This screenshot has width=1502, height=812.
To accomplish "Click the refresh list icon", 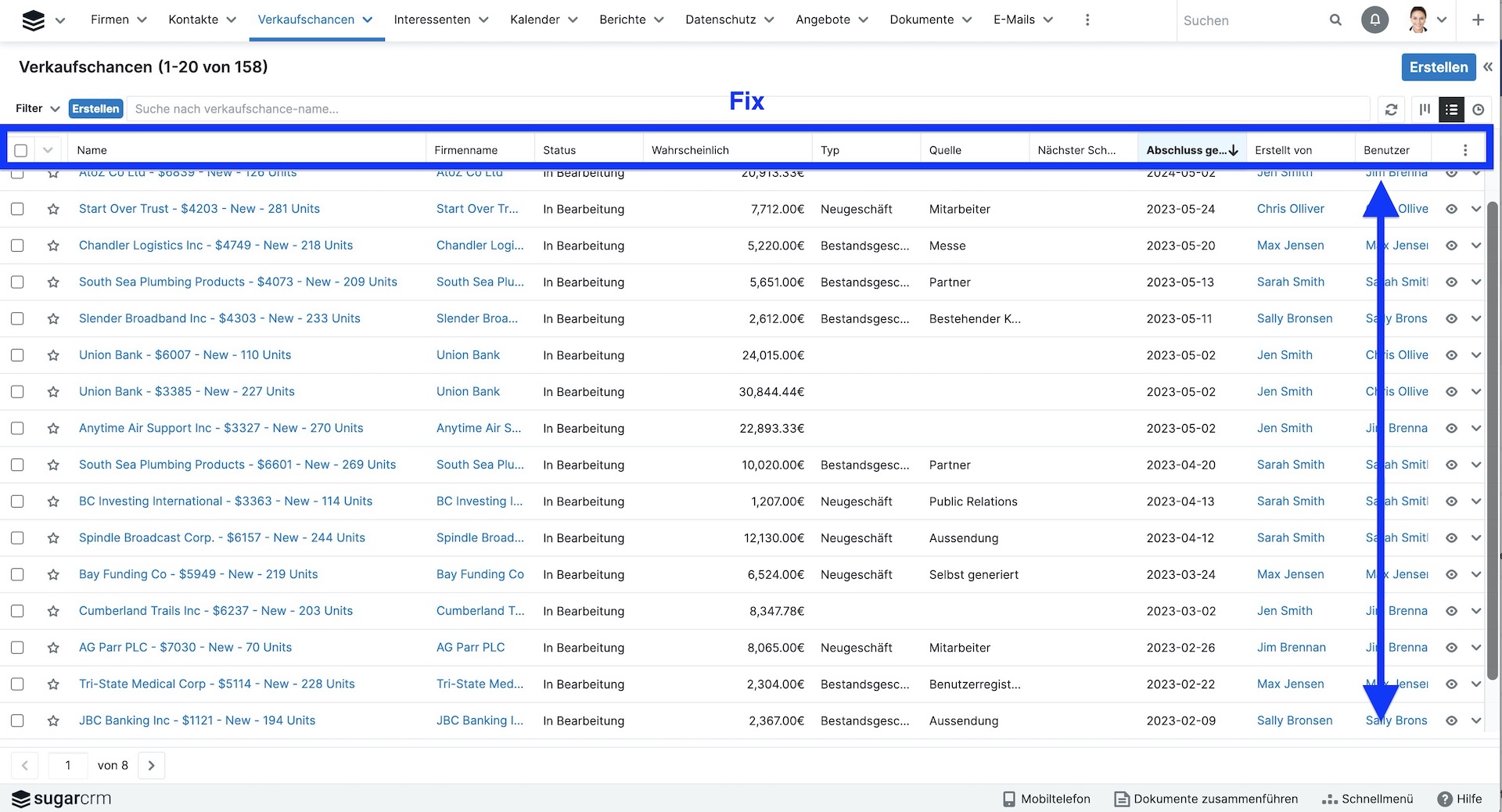I will (1391, 110).
